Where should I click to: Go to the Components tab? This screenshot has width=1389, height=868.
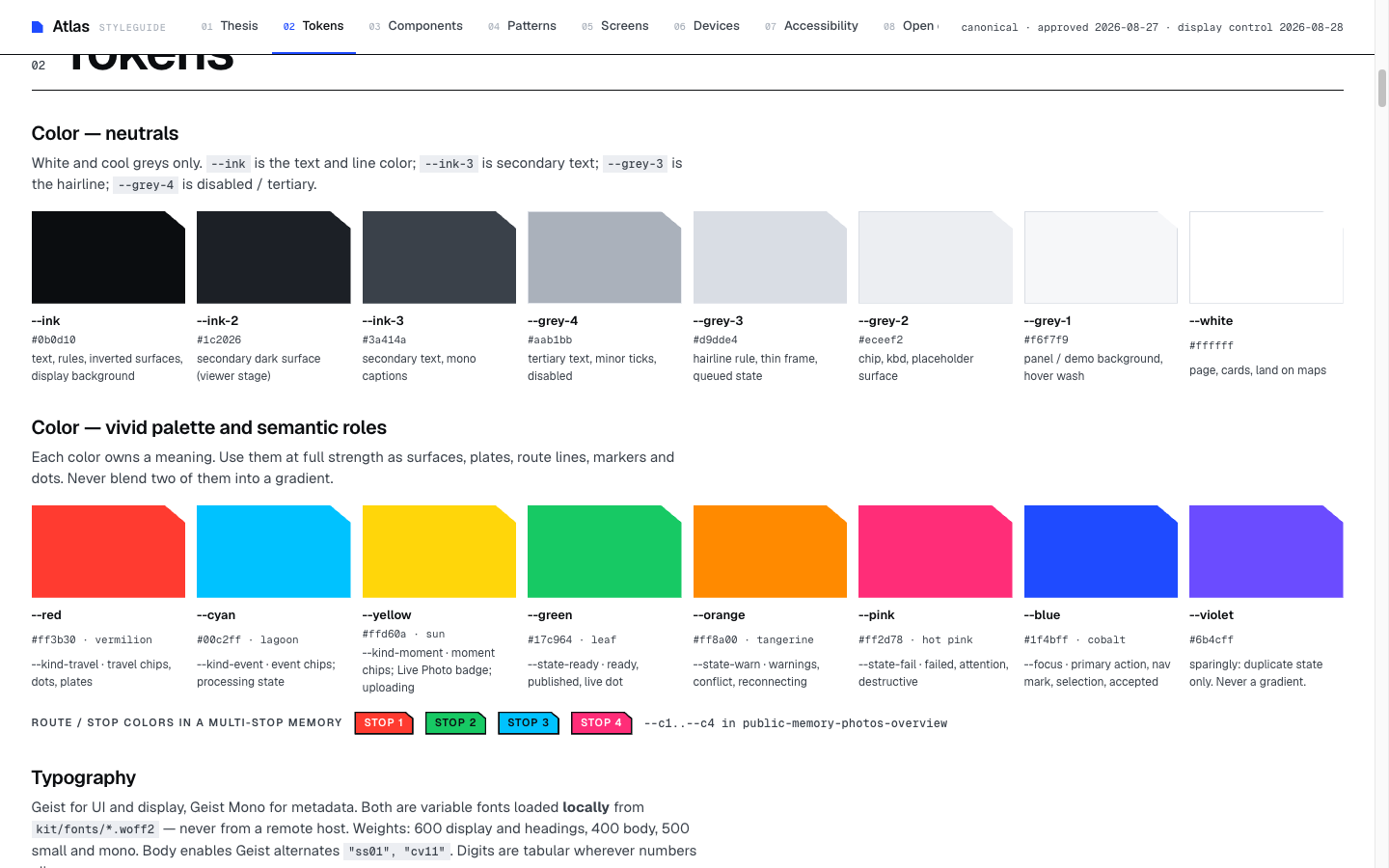[x=416, y=26]
